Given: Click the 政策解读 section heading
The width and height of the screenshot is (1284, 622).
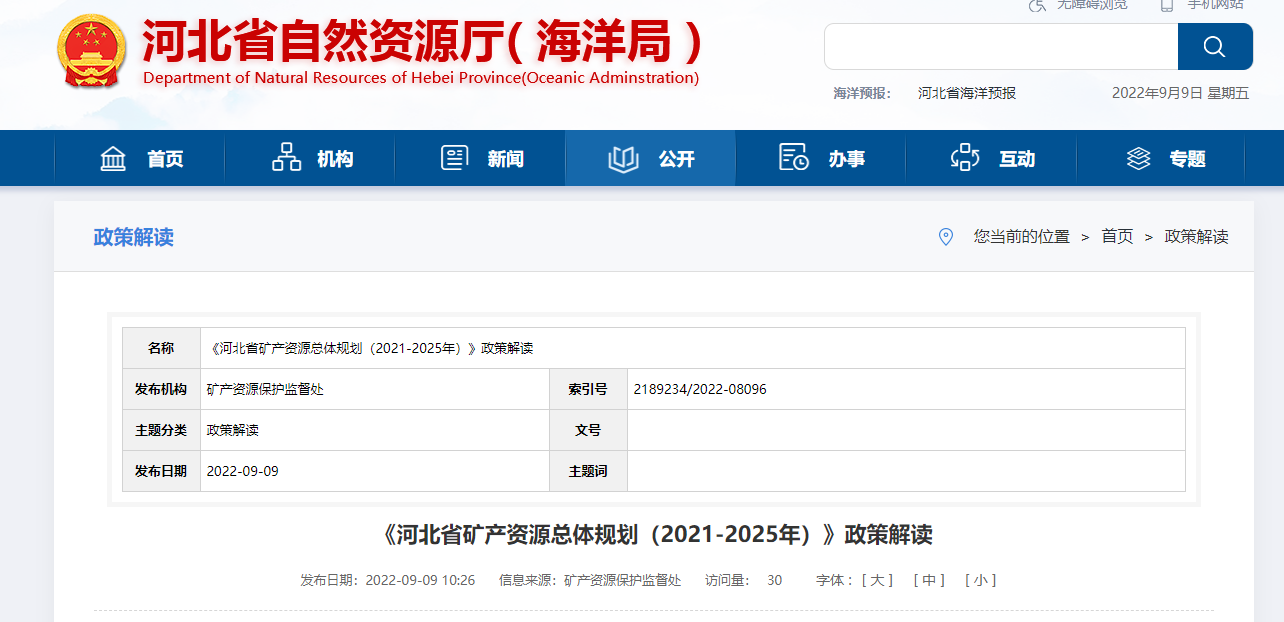Looking at the screenshot, I should tap(133, 237).
